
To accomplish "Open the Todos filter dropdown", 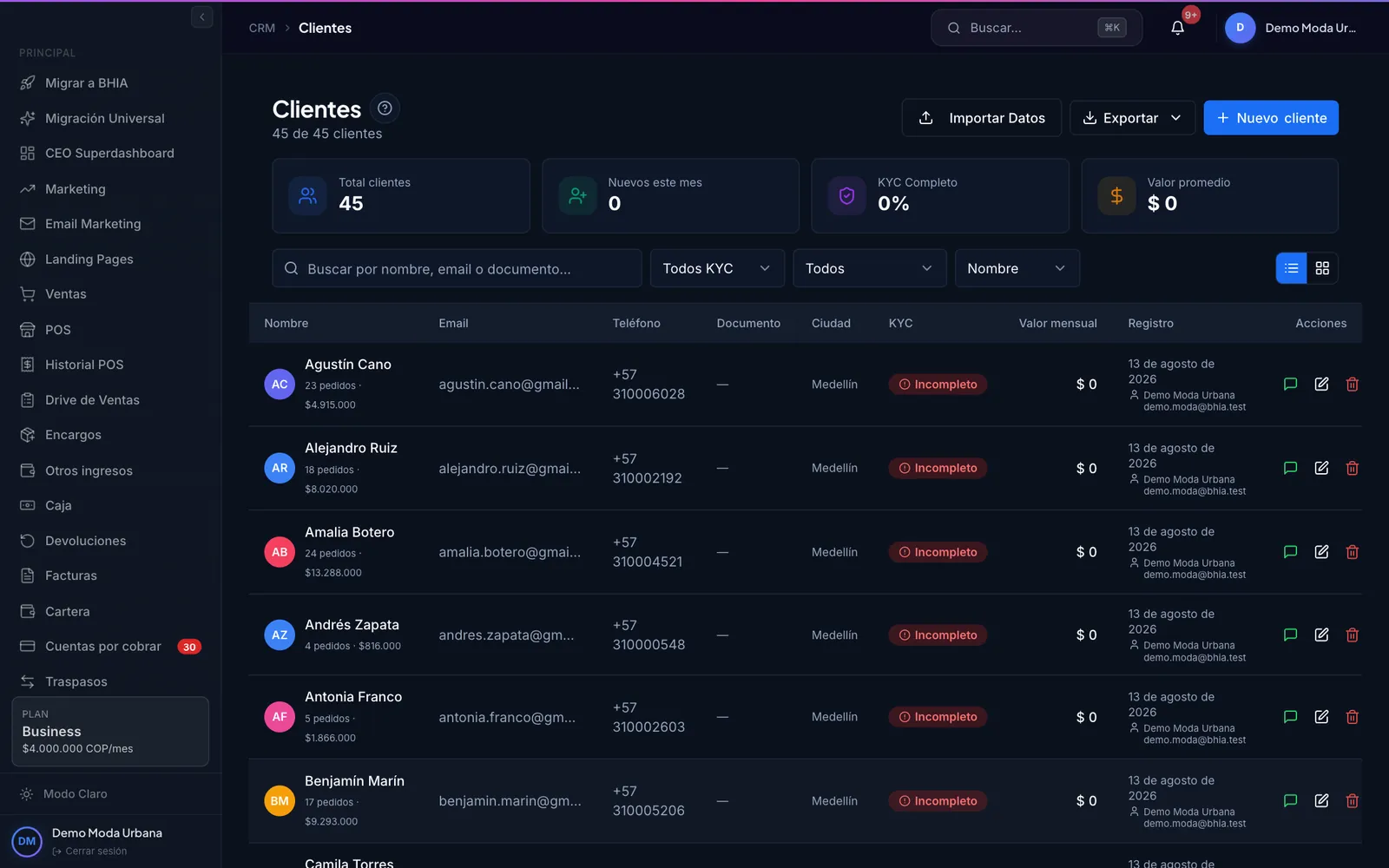I will click(869, 268).
